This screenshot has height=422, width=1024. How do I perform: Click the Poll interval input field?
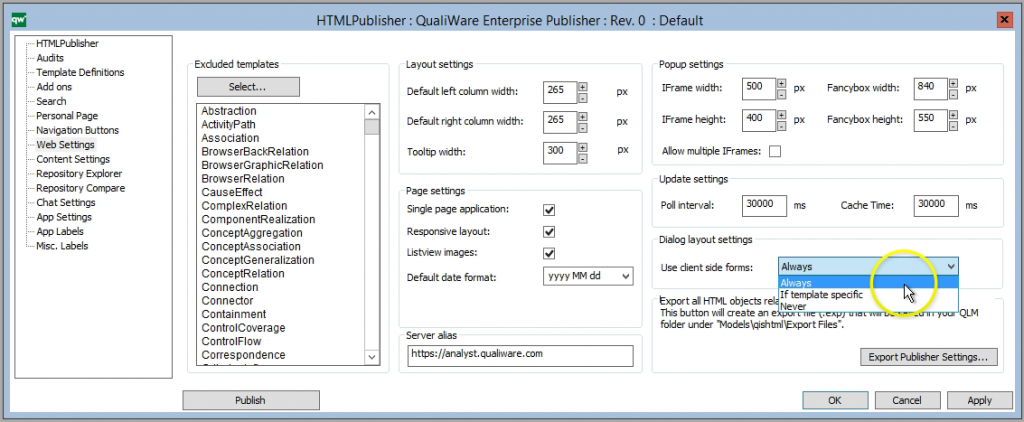coord(765,205)
